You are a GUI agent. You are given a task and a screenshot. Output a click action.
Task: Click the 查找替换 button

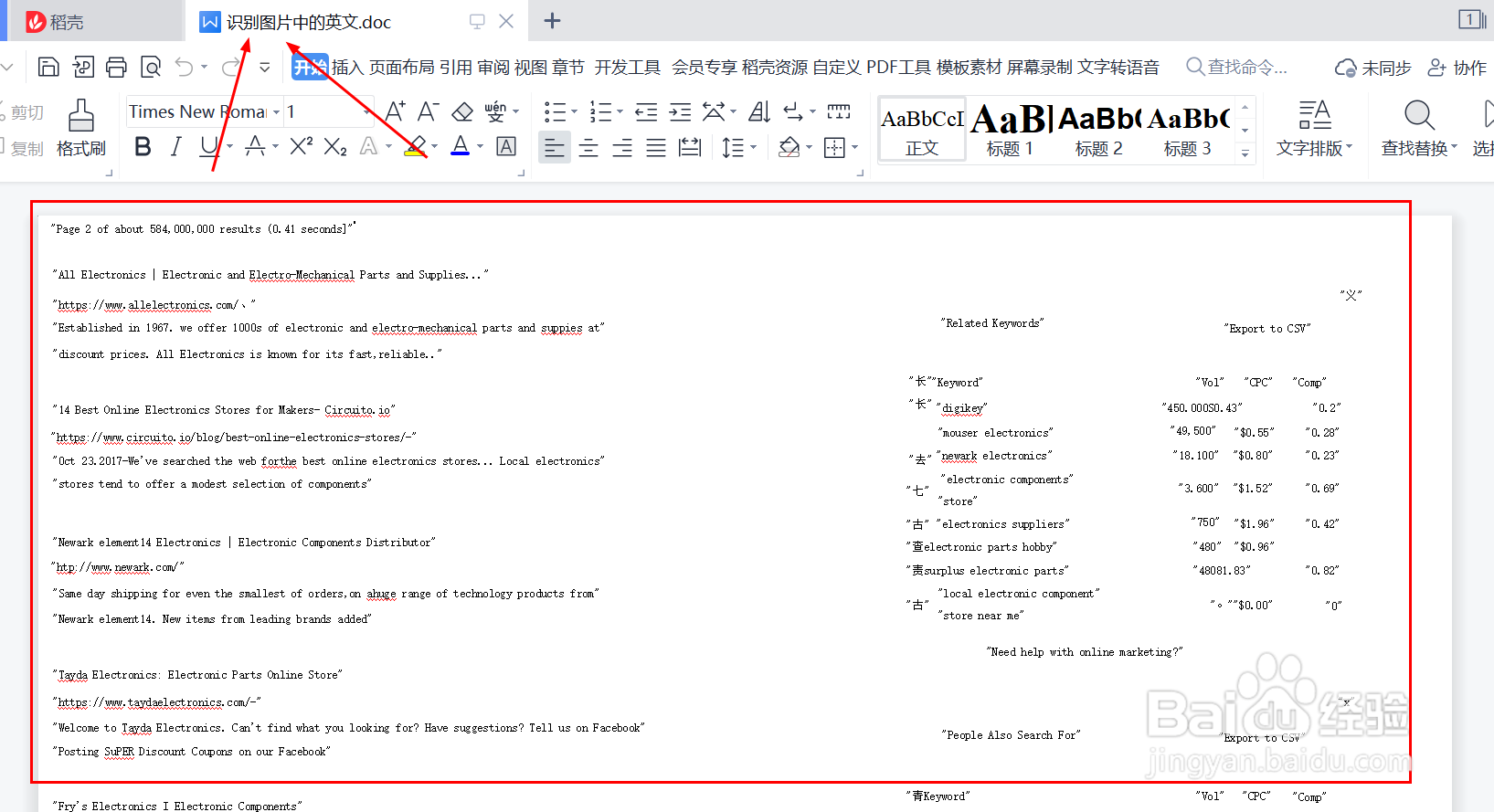[1419, 128]
